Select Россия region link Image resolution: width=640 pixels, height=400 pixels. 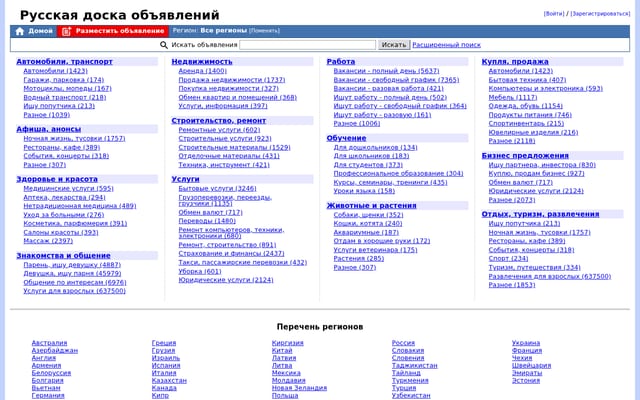[x=403, y=343]
